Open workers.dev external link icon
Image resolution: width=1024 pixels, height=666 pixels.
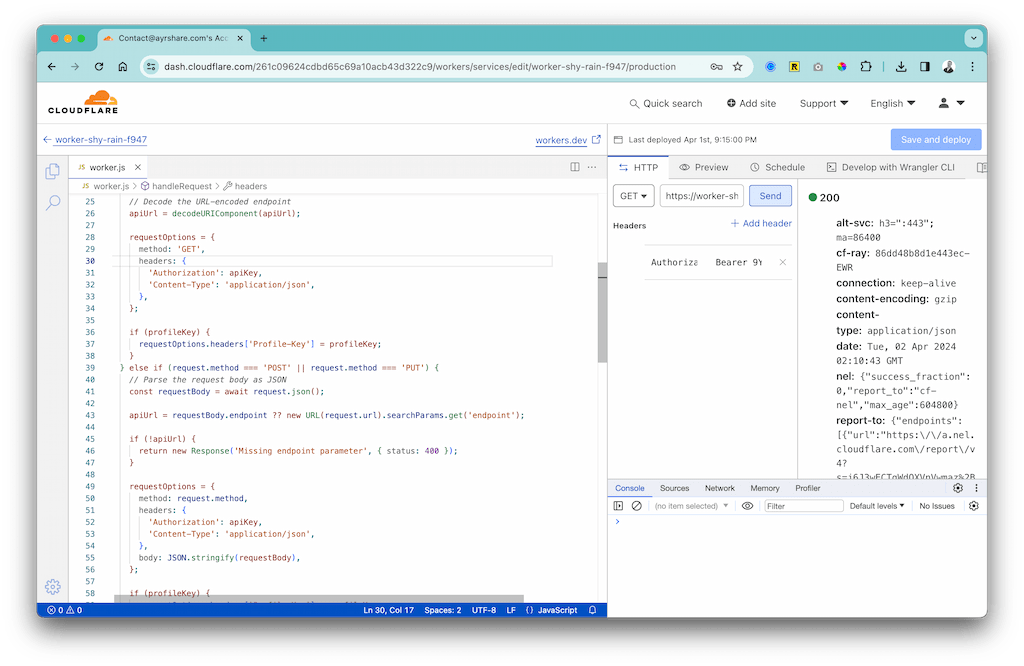tap(596, 139)
